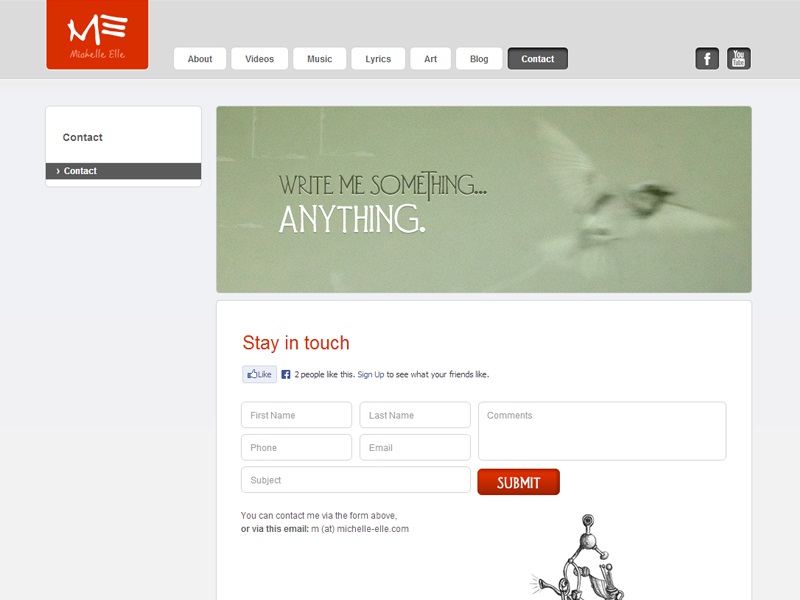Select the Contact item in the sidebar
The image size is (800, 600).
[123, 171]
